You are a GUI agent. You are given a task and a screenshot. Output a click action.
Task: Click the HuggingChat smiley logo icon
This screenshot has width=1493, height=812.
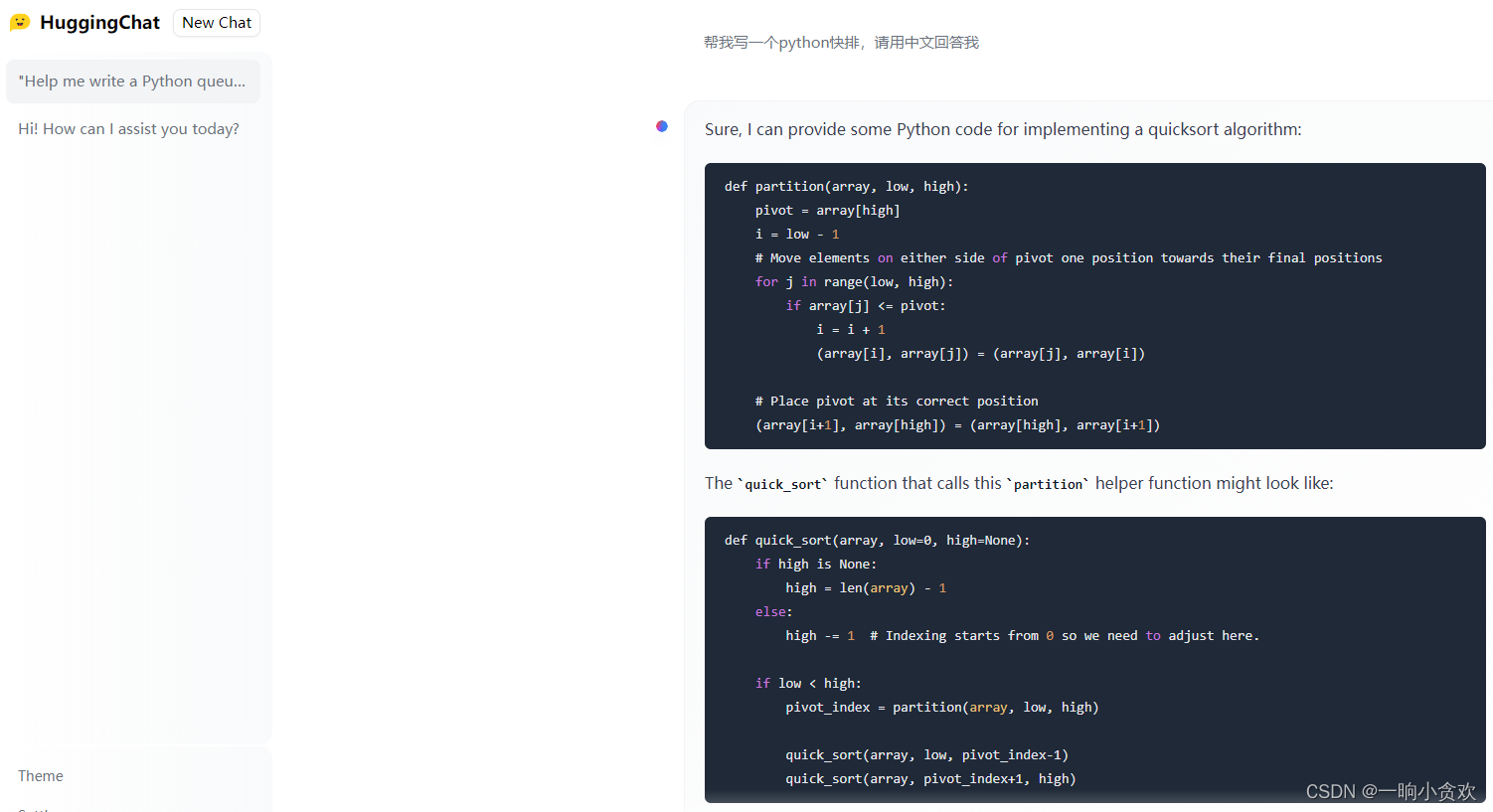pos(20,22)
